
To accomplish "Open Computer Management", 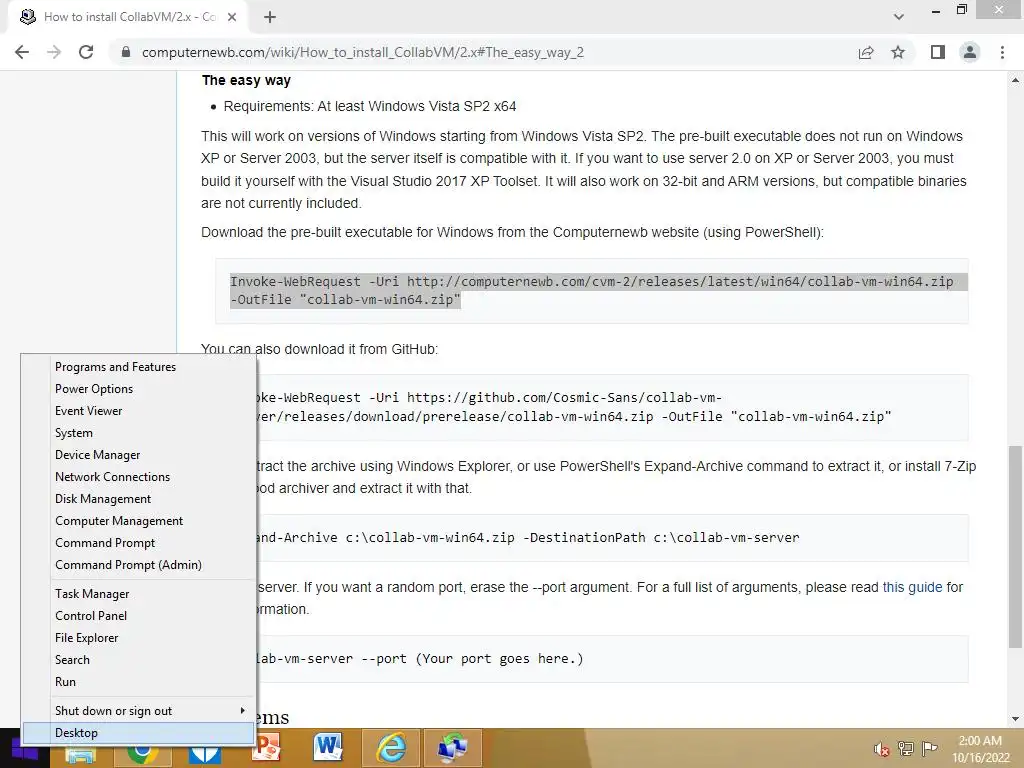I will 138,521.
